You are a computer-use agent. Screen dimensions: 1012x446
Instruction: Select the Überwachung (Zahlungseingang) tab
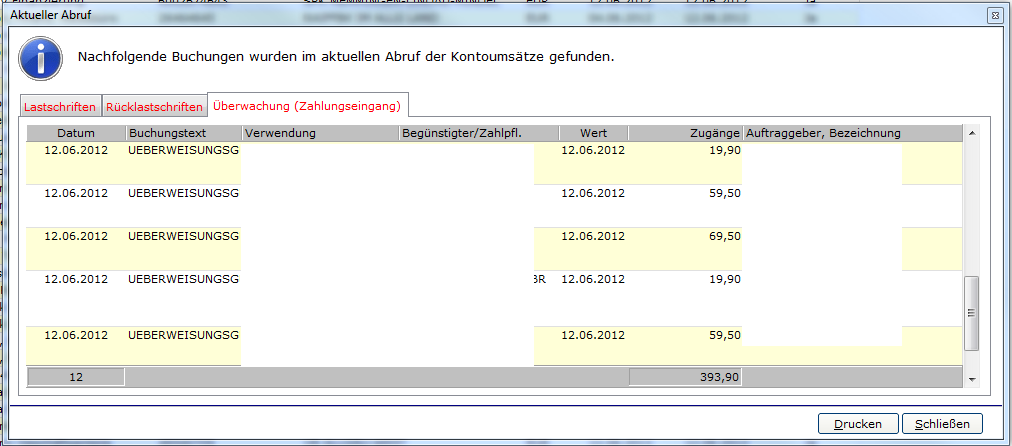pos(307,105)
